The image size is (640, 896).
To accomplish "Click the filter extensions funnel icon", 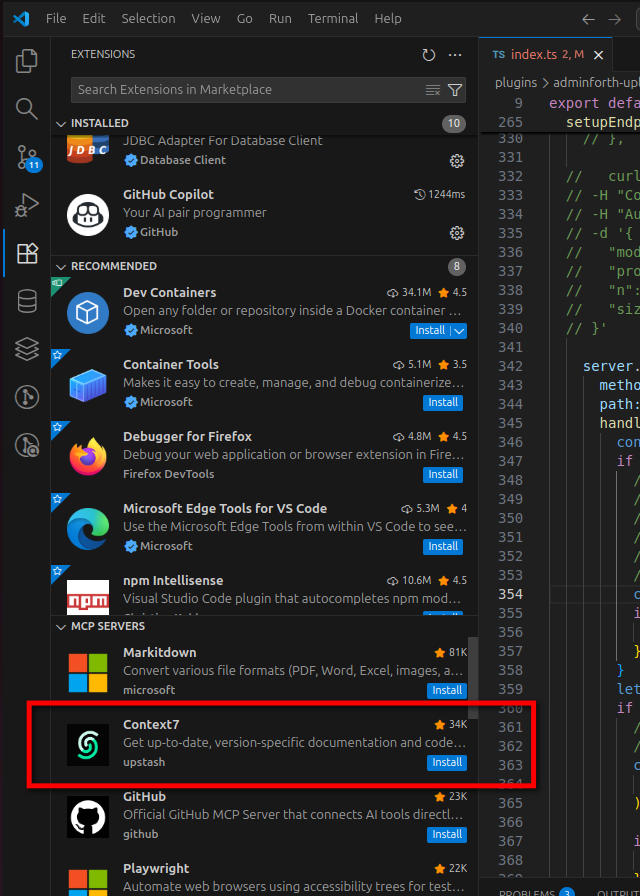I will tap(456, 90).
